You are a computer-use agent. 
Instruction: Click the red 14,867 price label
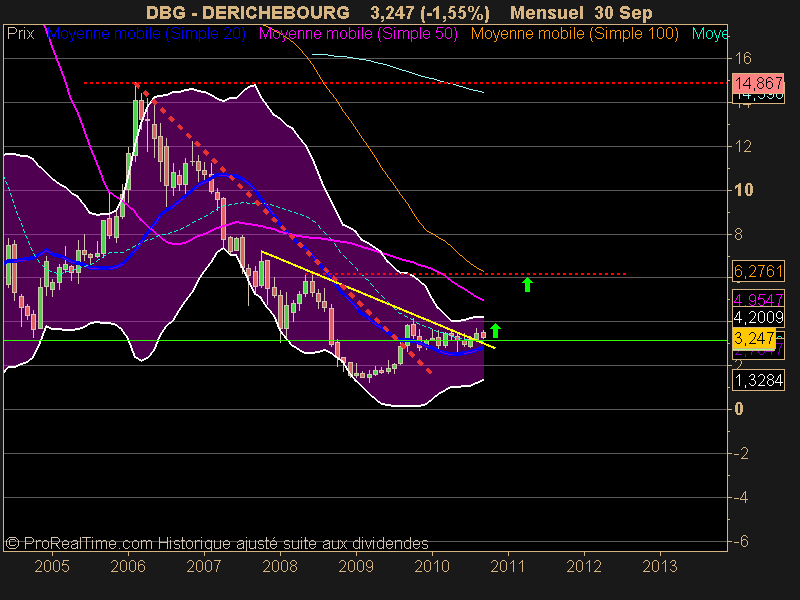pos(758,83)
